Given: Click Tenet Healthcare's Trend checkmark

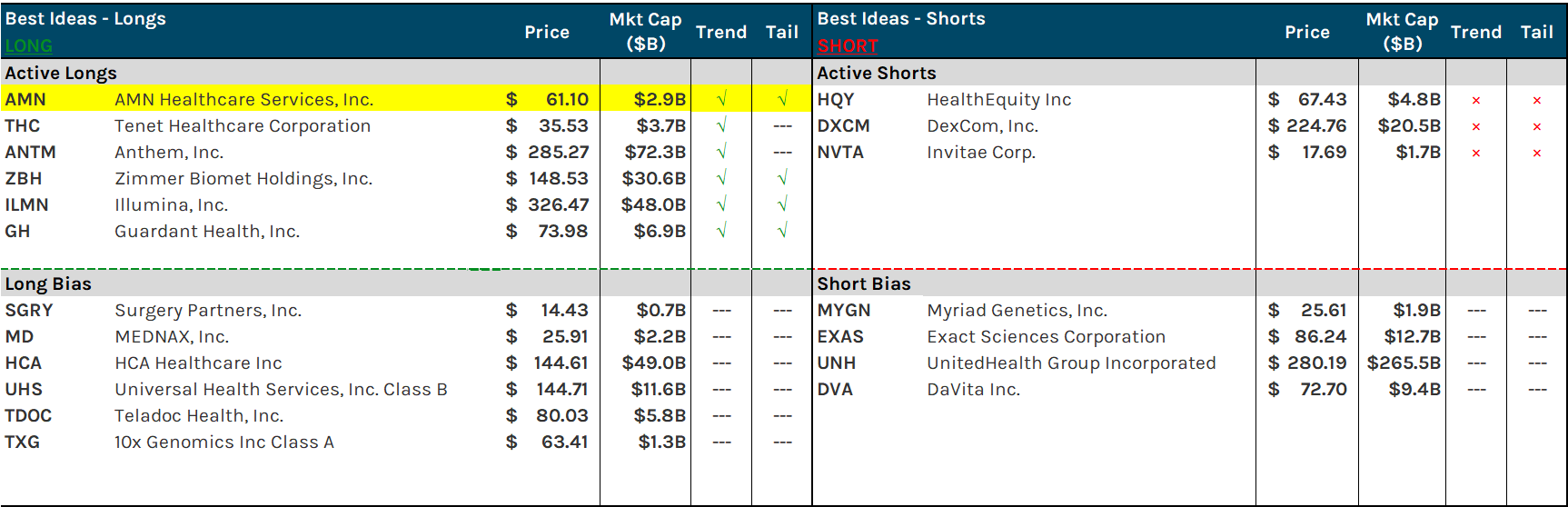Looking at the screenshot, I should (721, 126).
